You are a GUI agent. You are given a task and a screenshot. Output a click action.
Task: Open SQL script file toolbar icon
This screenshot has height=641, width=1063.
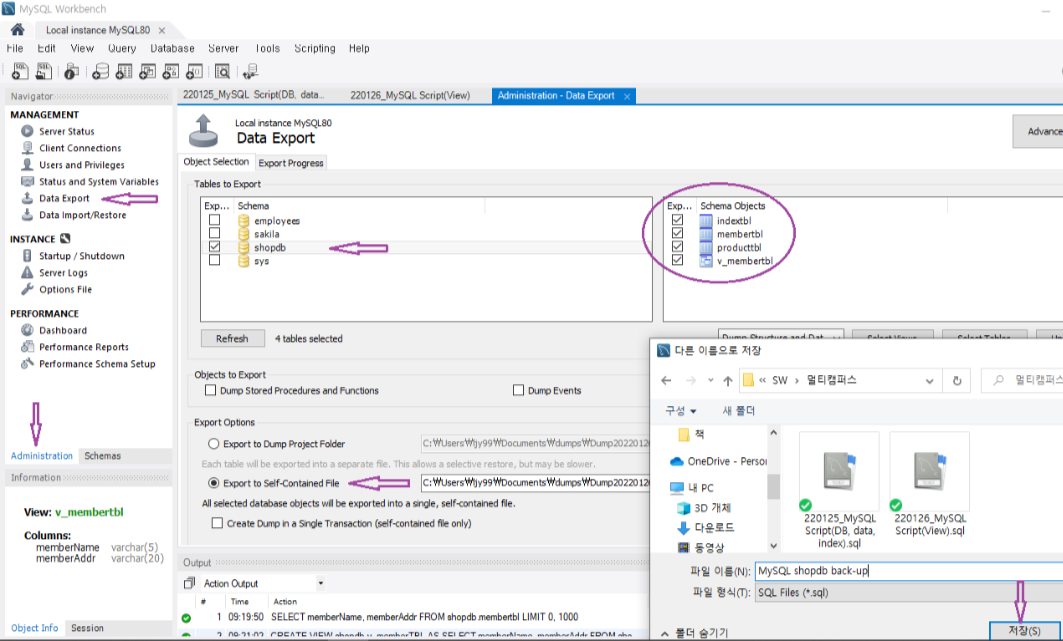(x=43, y=71)
